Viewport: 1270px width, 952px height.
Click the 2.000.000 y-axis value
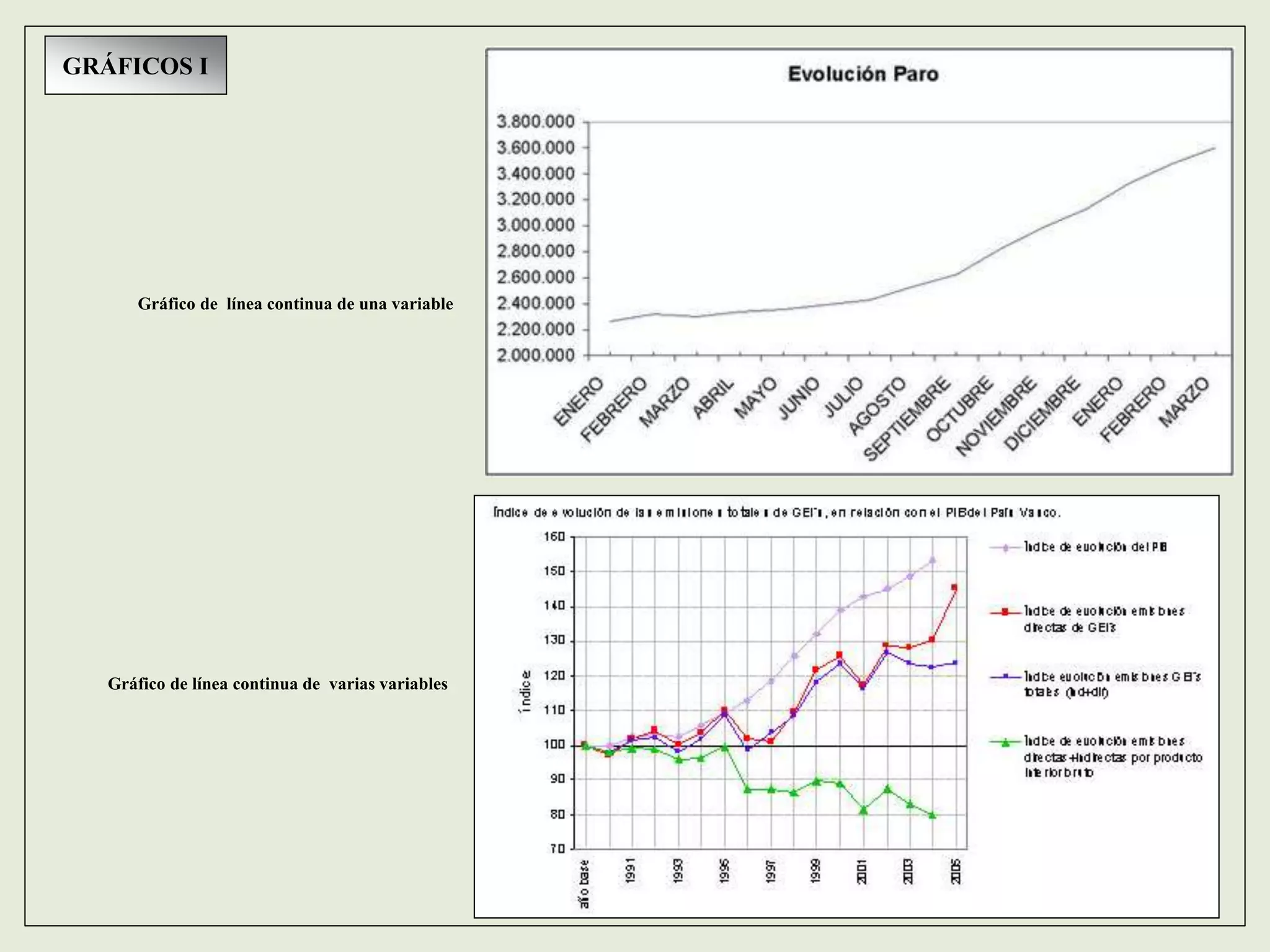click(536, 355)
